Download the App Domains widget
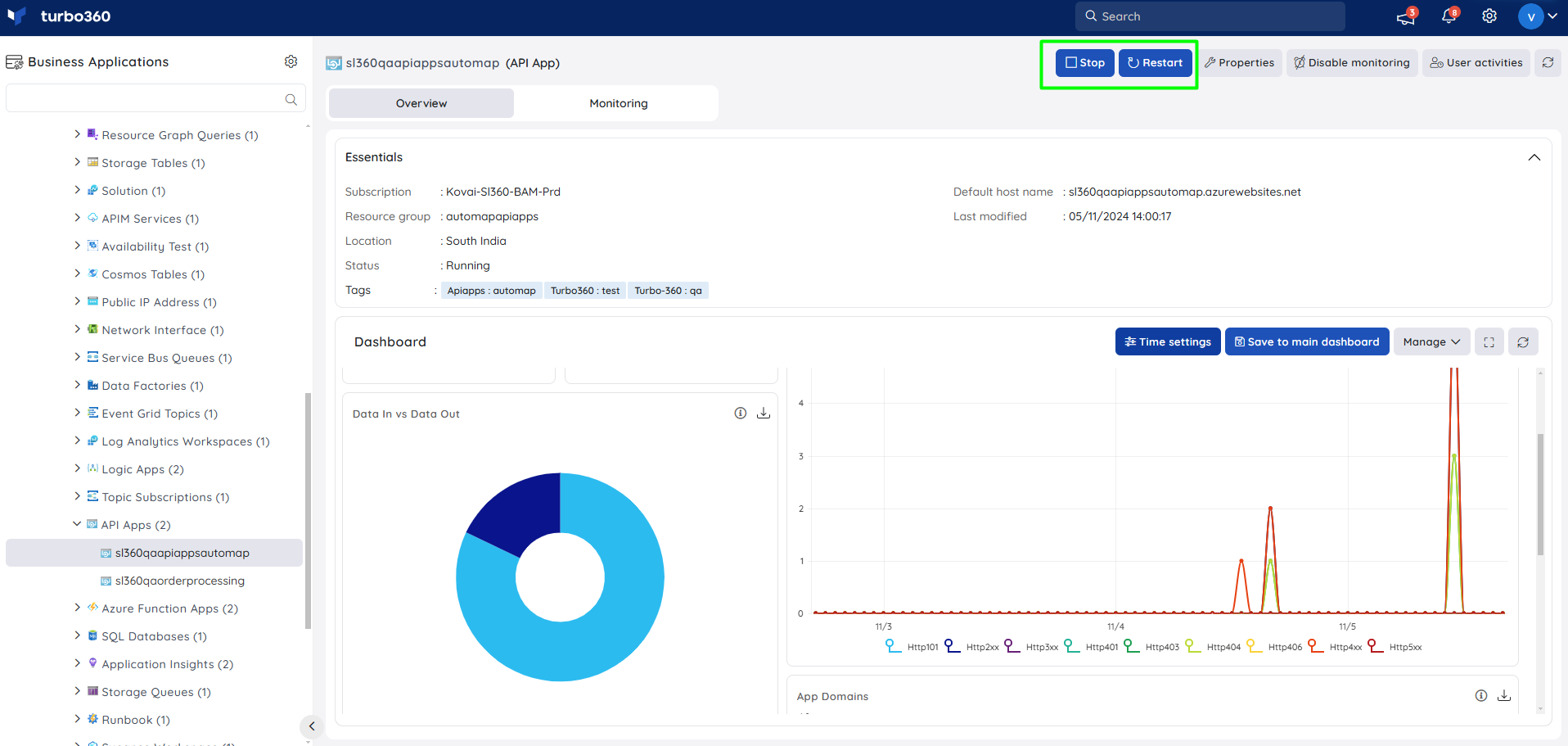The height and width of the screenshot is (746, 1568). (1504, 696)
